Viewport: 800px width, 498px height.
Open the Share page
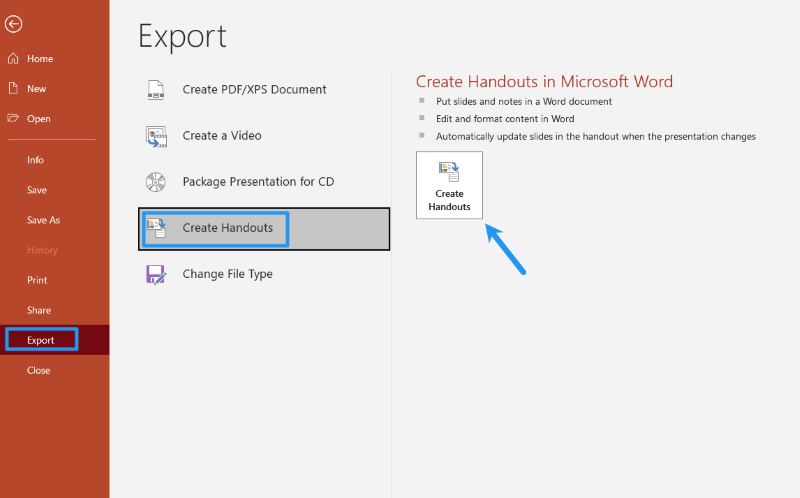pyautogui.click(x=39, y=310)
